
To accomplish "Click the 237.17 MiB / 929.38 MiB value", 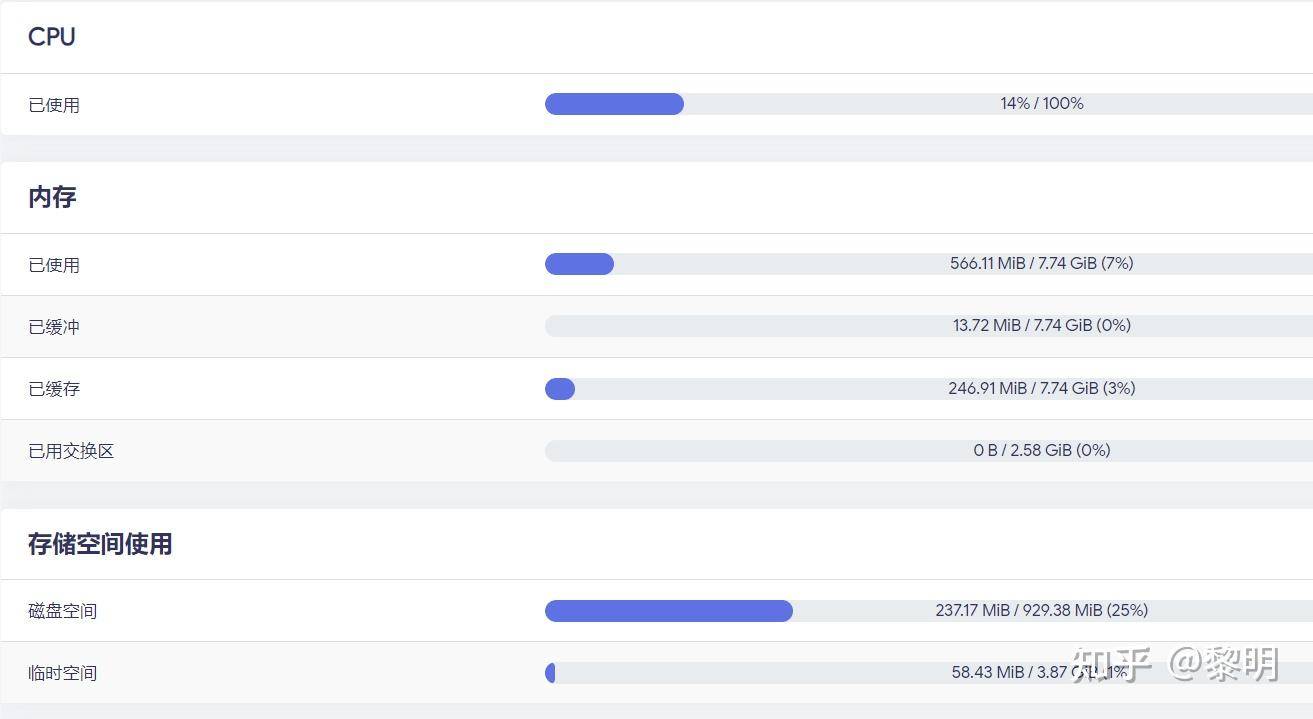I will [1041, 610].
